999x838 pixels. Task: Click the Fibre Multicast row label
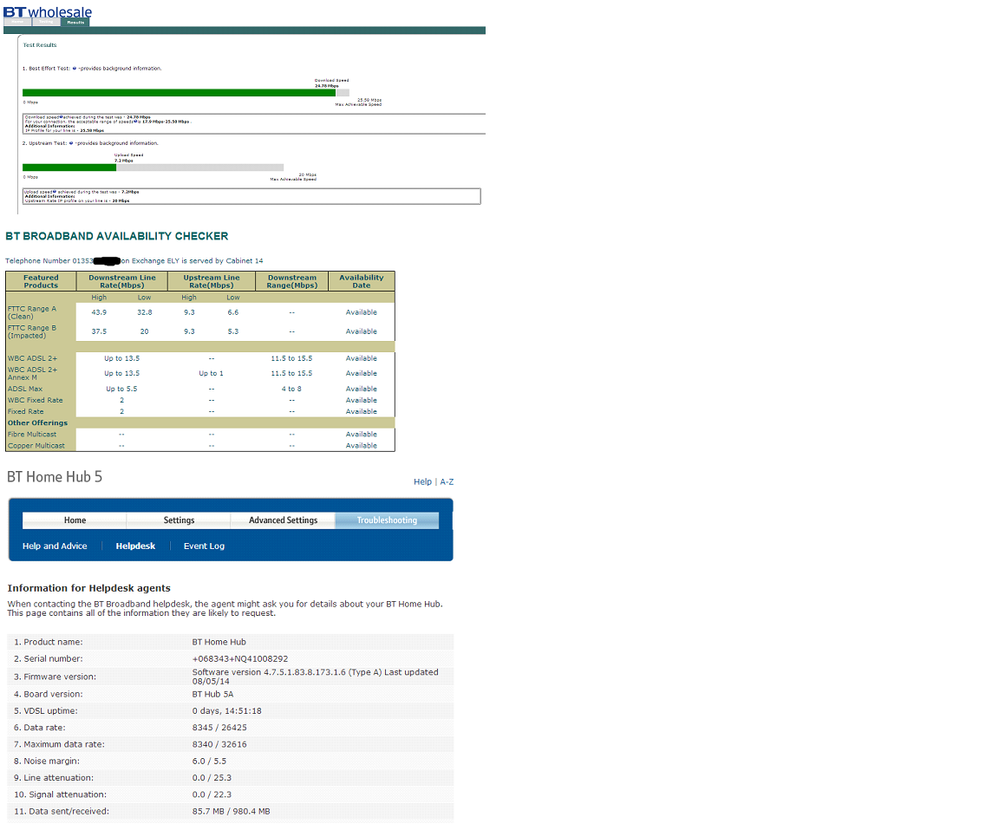coord(32,435)
